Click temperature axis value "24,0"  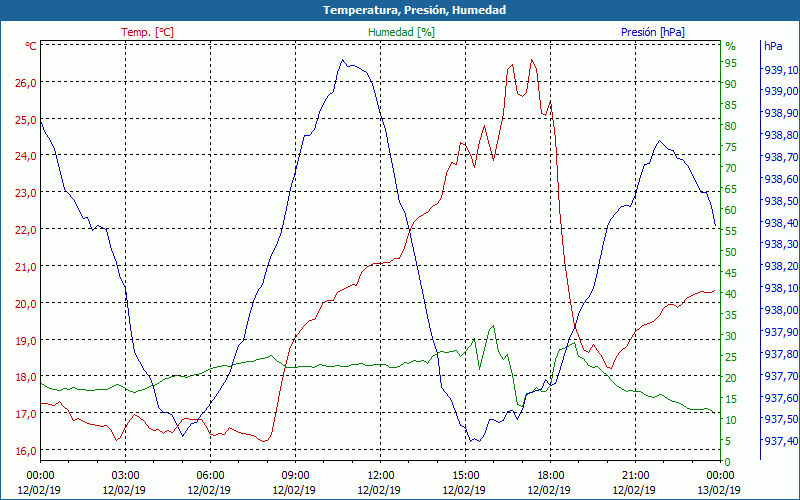click(25, 156)
